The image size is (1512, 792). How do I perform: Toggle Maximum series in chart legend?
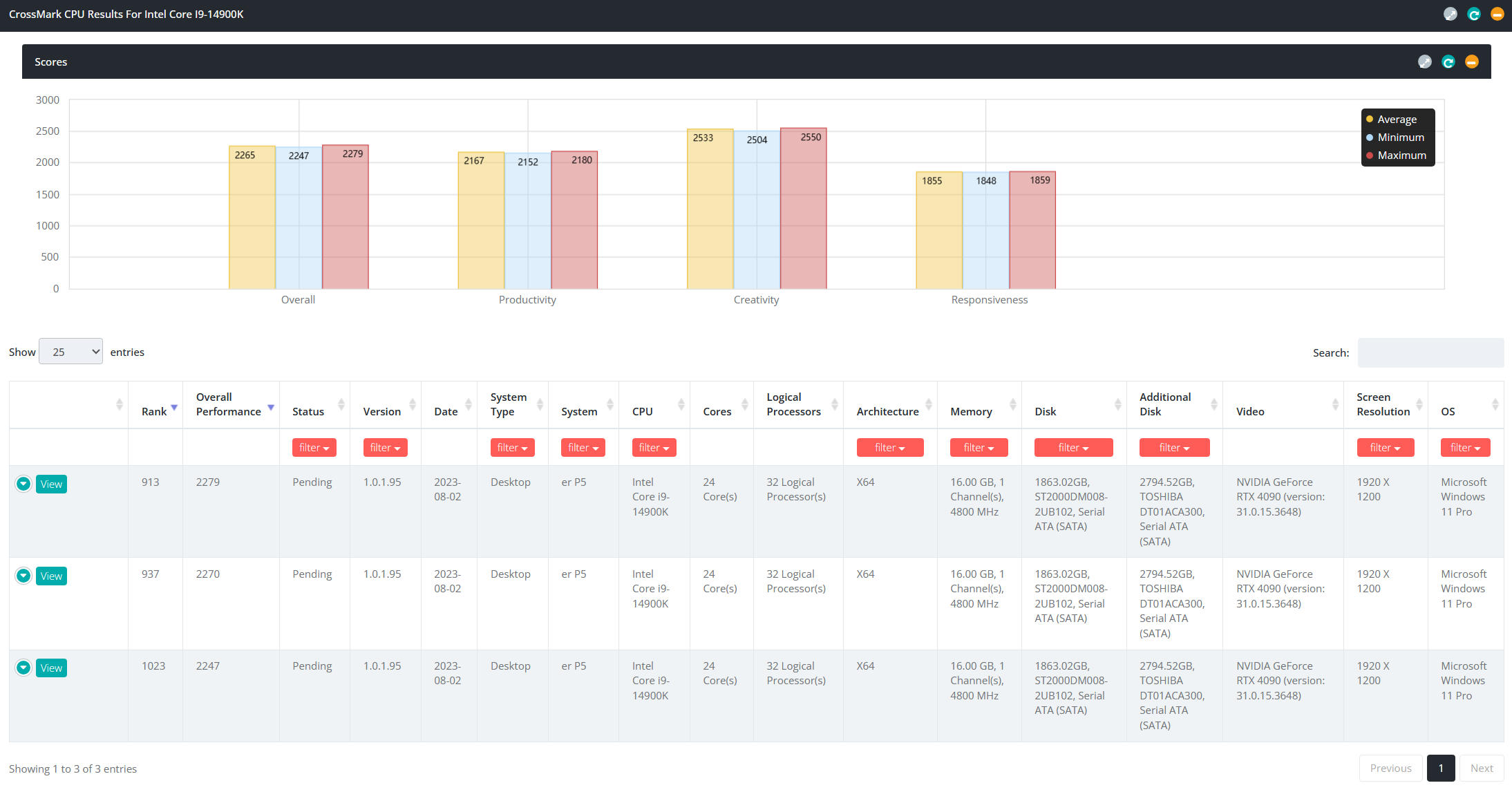coord(1397,155)
